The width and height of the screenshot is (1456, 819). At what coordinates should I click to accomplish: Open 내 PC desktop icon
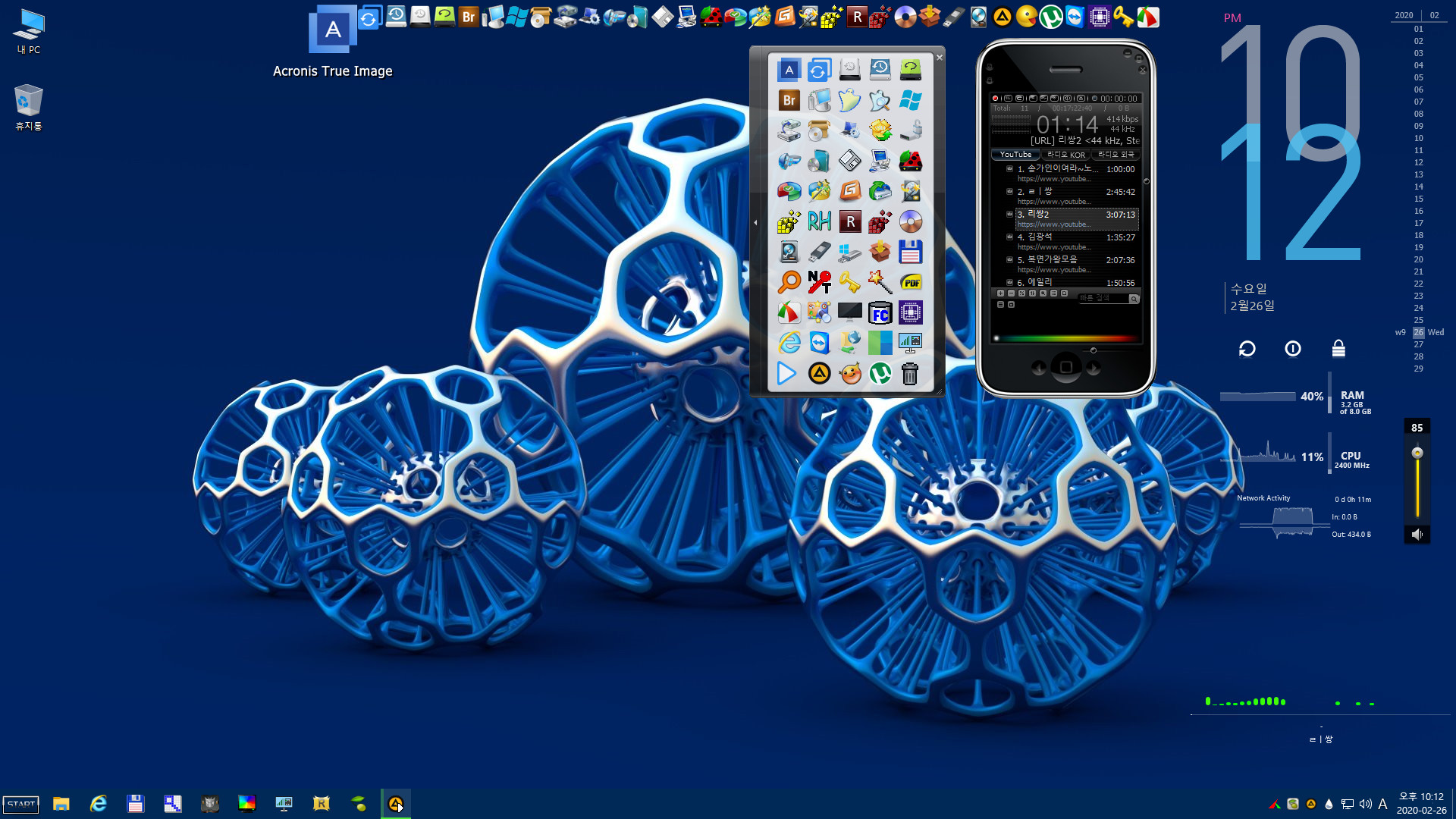pyautogui.click(x=29, y=32)
